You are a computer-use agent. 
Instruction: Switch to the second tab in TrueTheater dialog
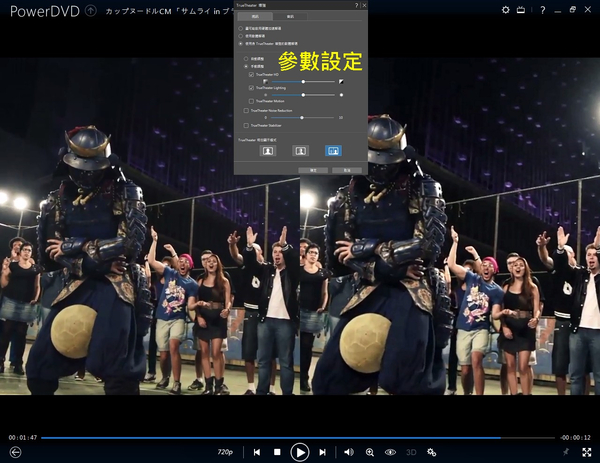point(289,17)
